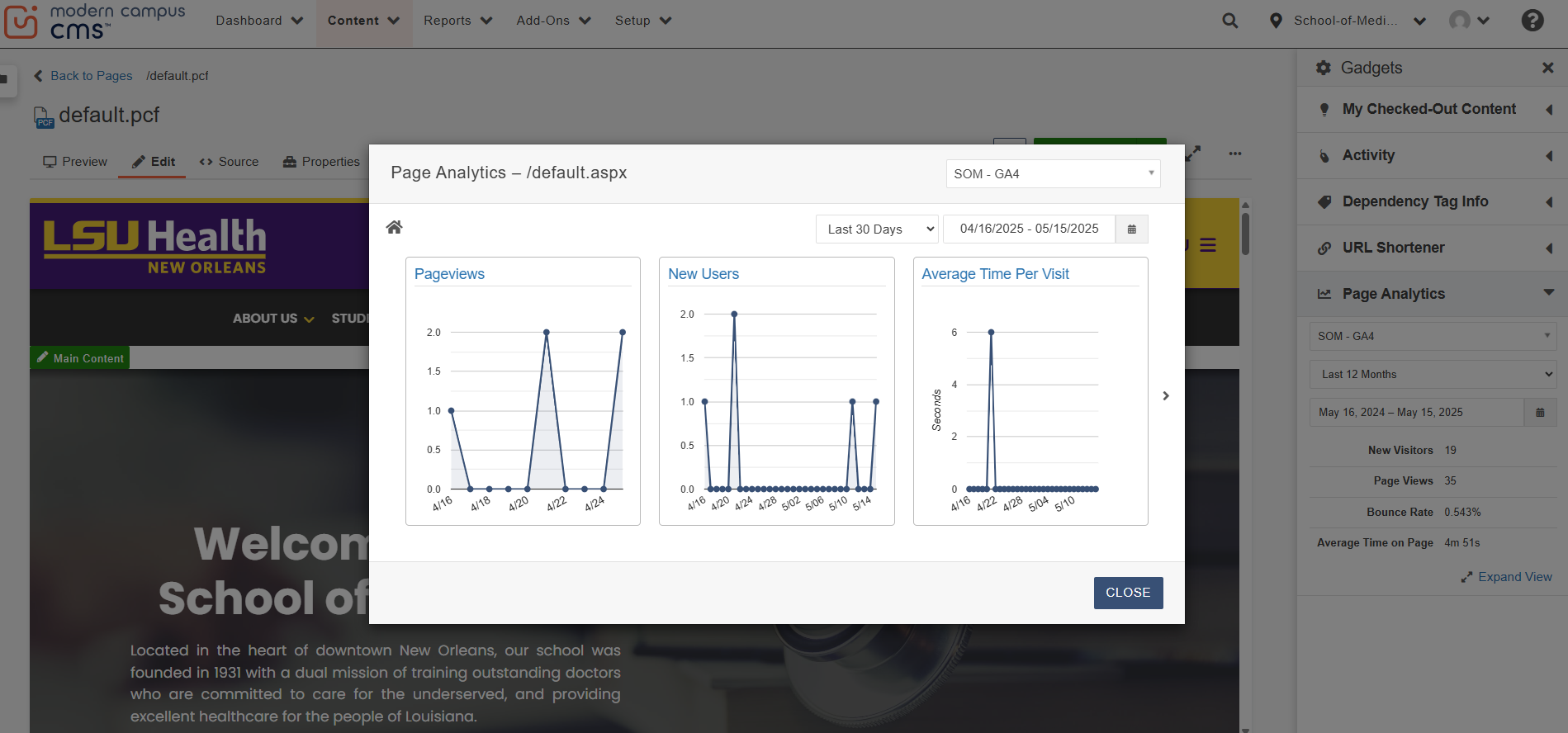Screen dimensions: 1568x733
Task: Open the calendar date picker in dialog
Action: coord(1131,229)
